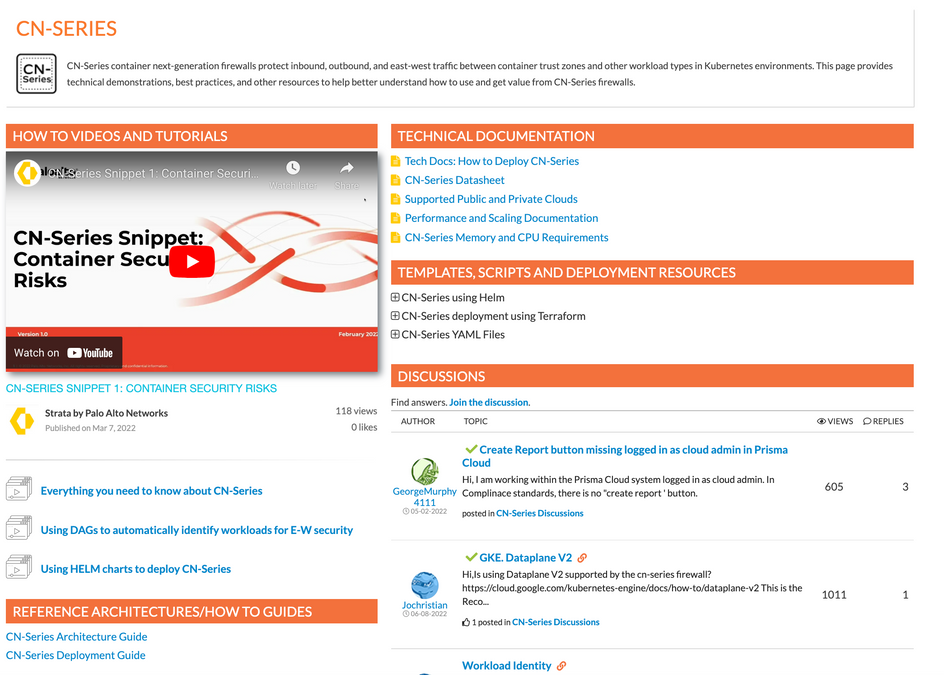Open Everything you need to know about CN-Series
The width and height of the screenshot is (944, 675).
[152, 491]
